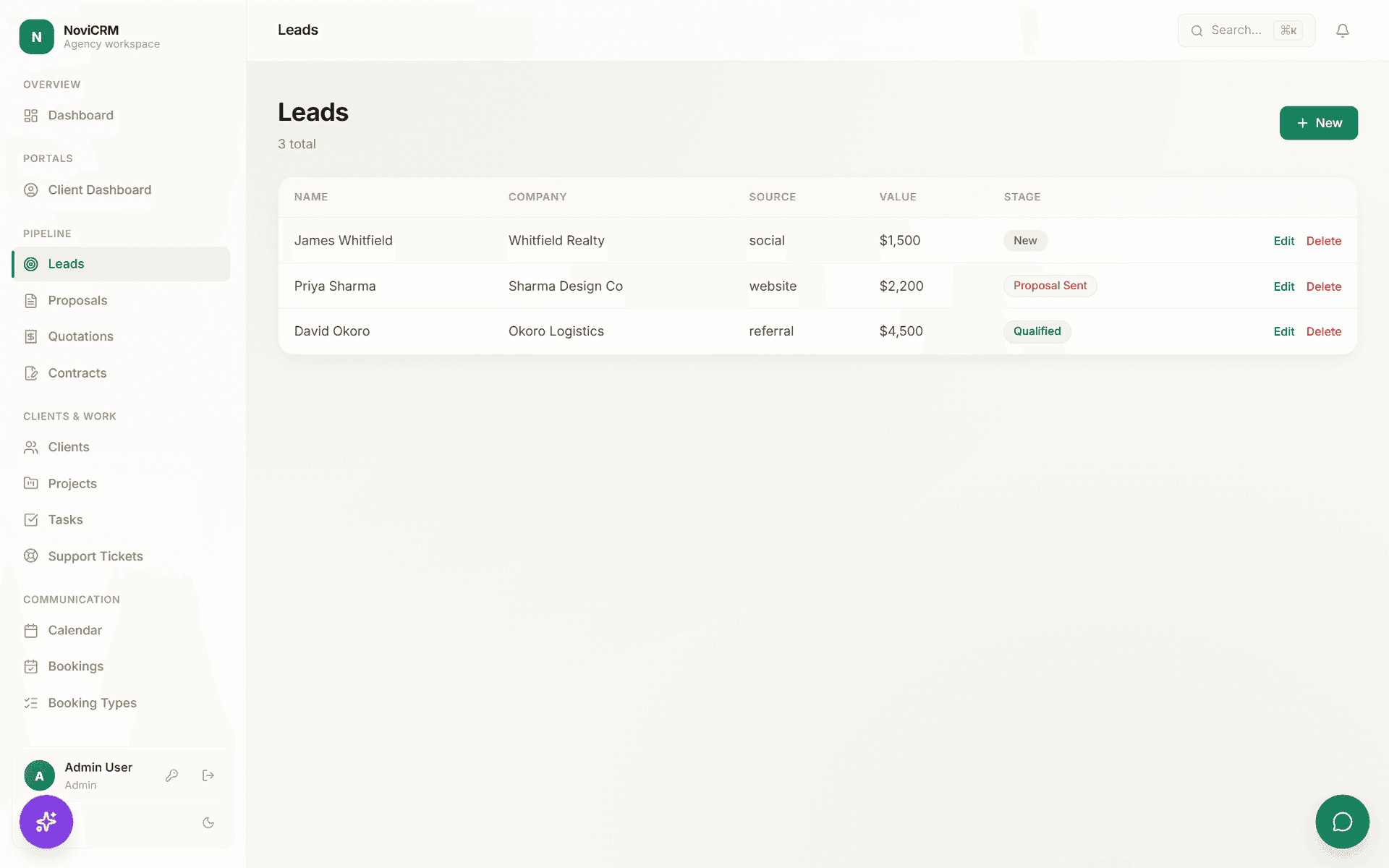The image size is (1389, 868).
Task: Edit the James Whitfield lead
Action: pyautogui.click(x=1284, y=241)
